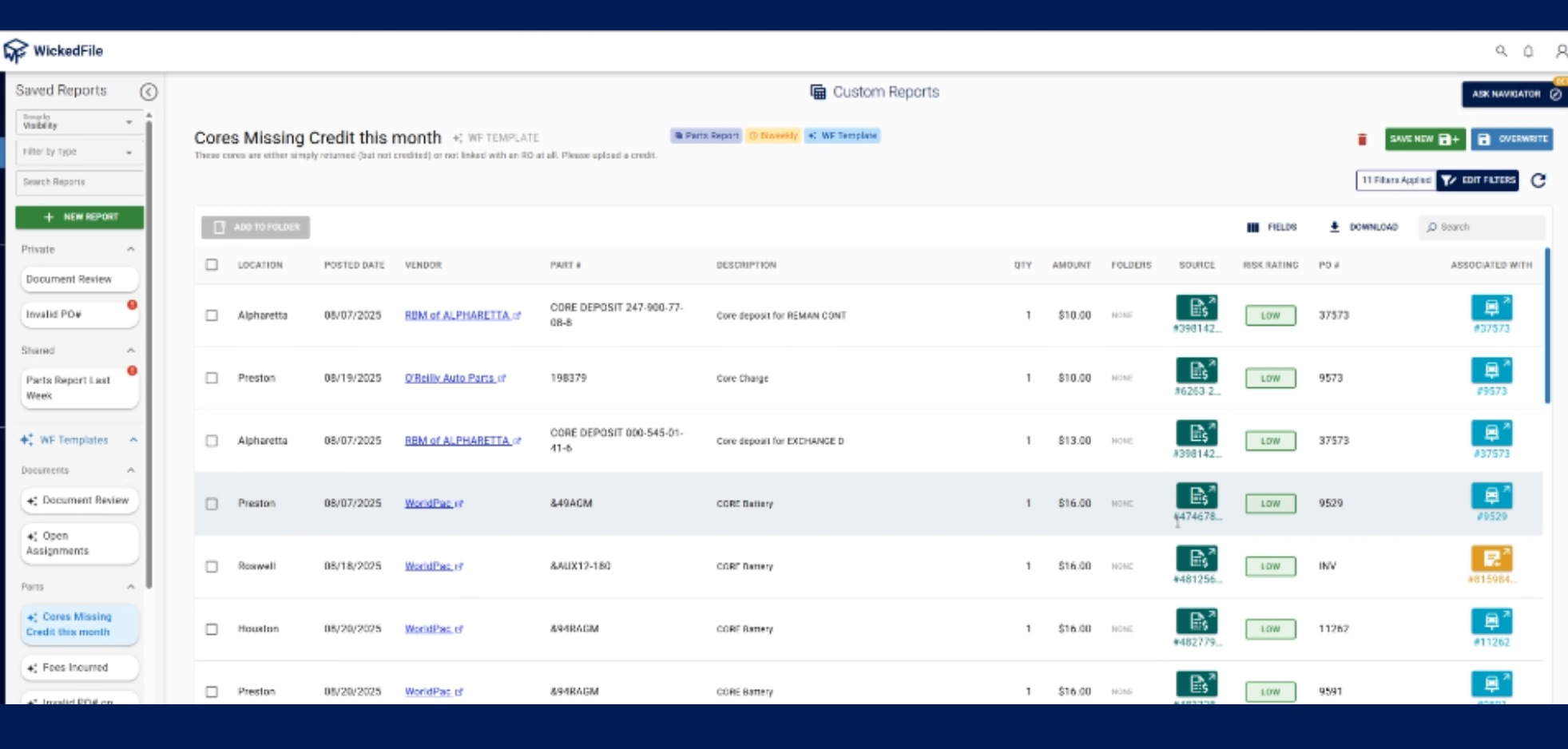1568x749 pixels.
Task: Open the orange associated invoice icon in Roswell row
Action: [x=1491, y=558]
